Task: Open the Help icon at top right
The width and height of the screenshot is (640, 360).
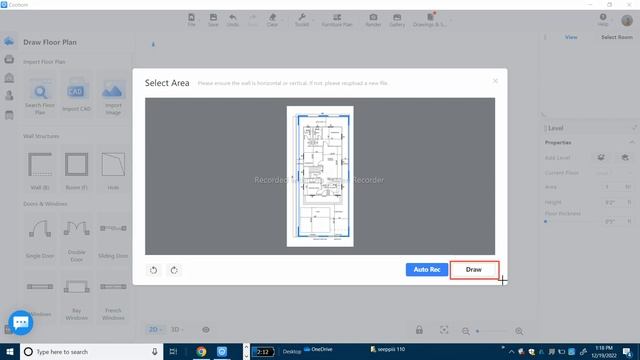Action: 603,20
